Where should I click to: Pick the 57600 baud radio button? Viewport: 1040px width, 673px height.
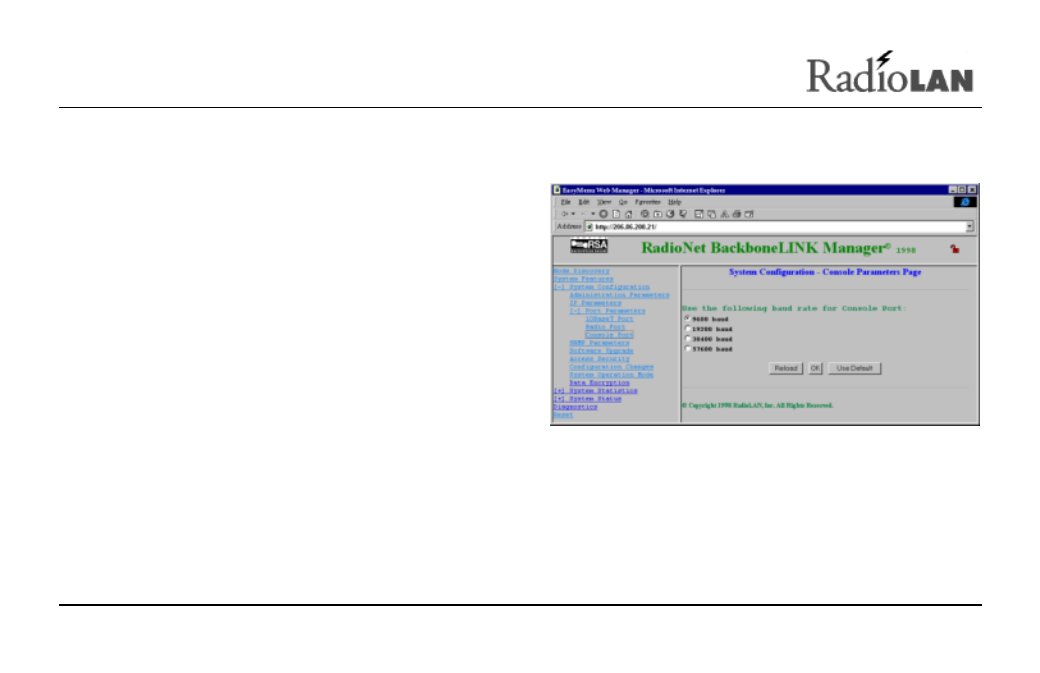pos(687,348)
